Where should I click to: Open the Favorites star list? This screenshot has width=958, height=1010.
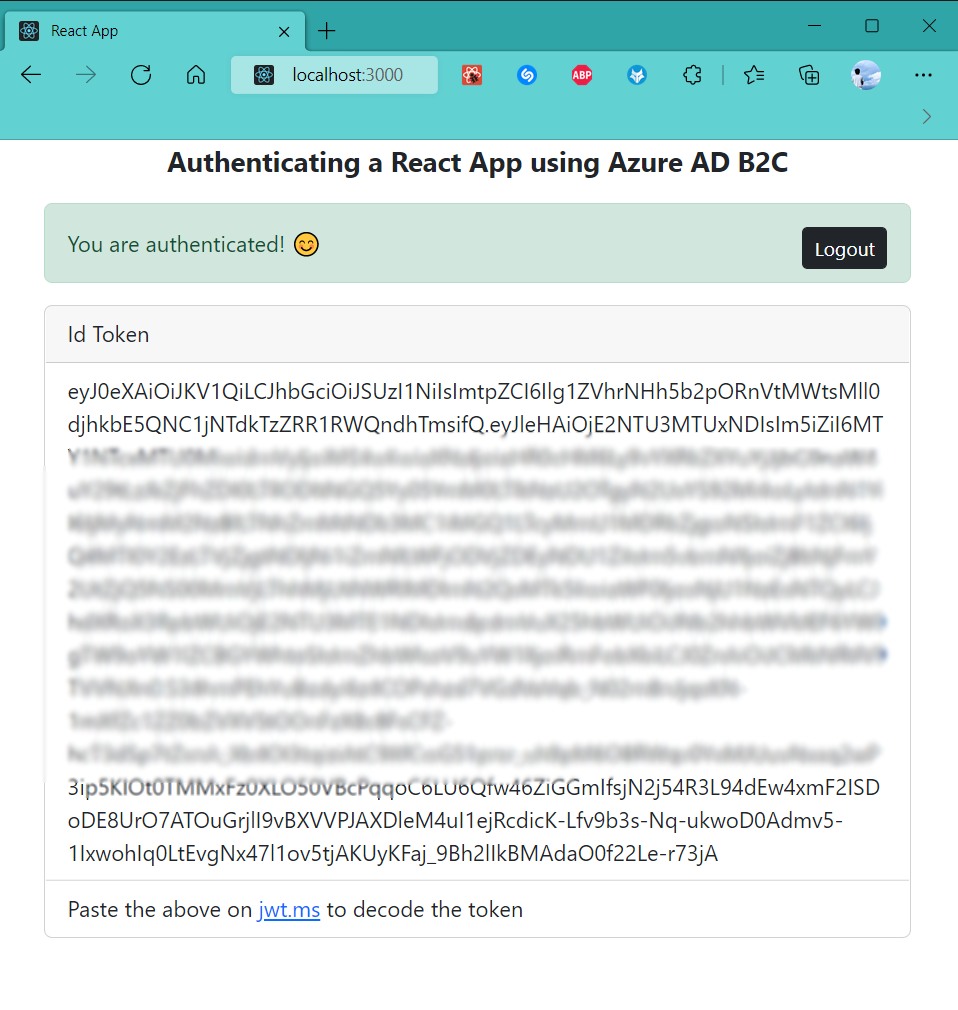click(754, 75)
